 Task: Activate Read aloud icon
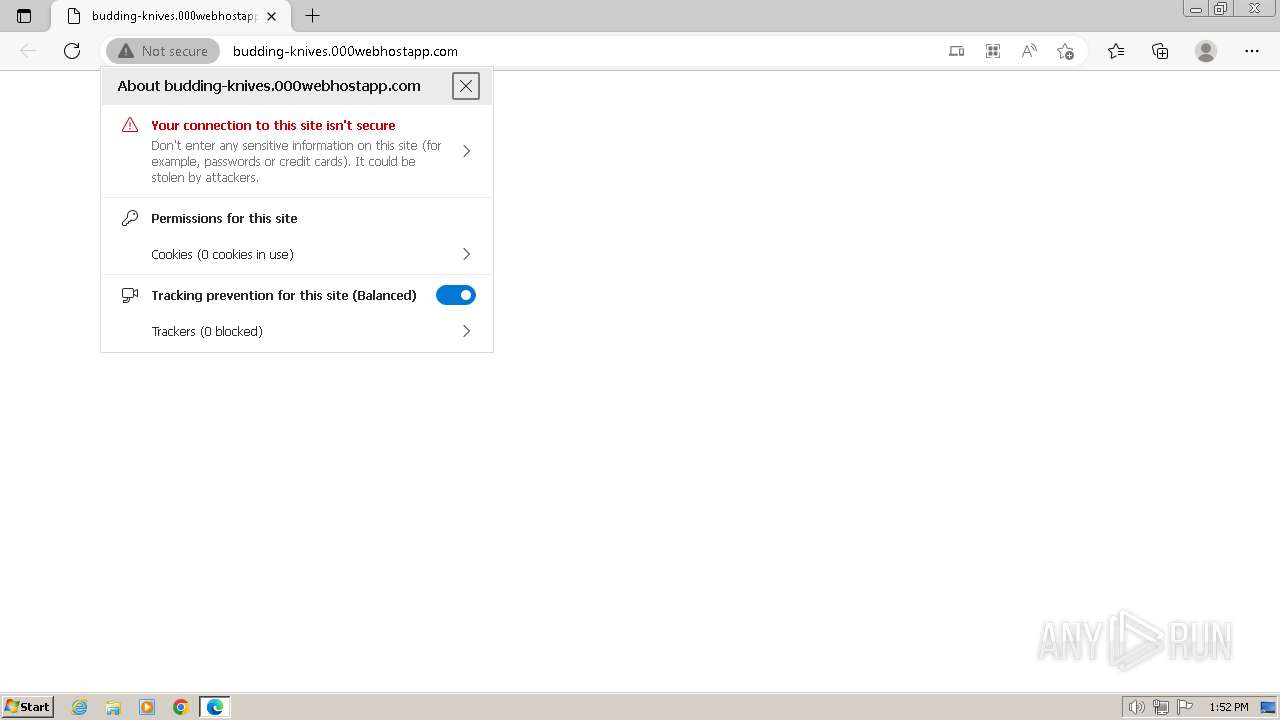(1029, 51)
